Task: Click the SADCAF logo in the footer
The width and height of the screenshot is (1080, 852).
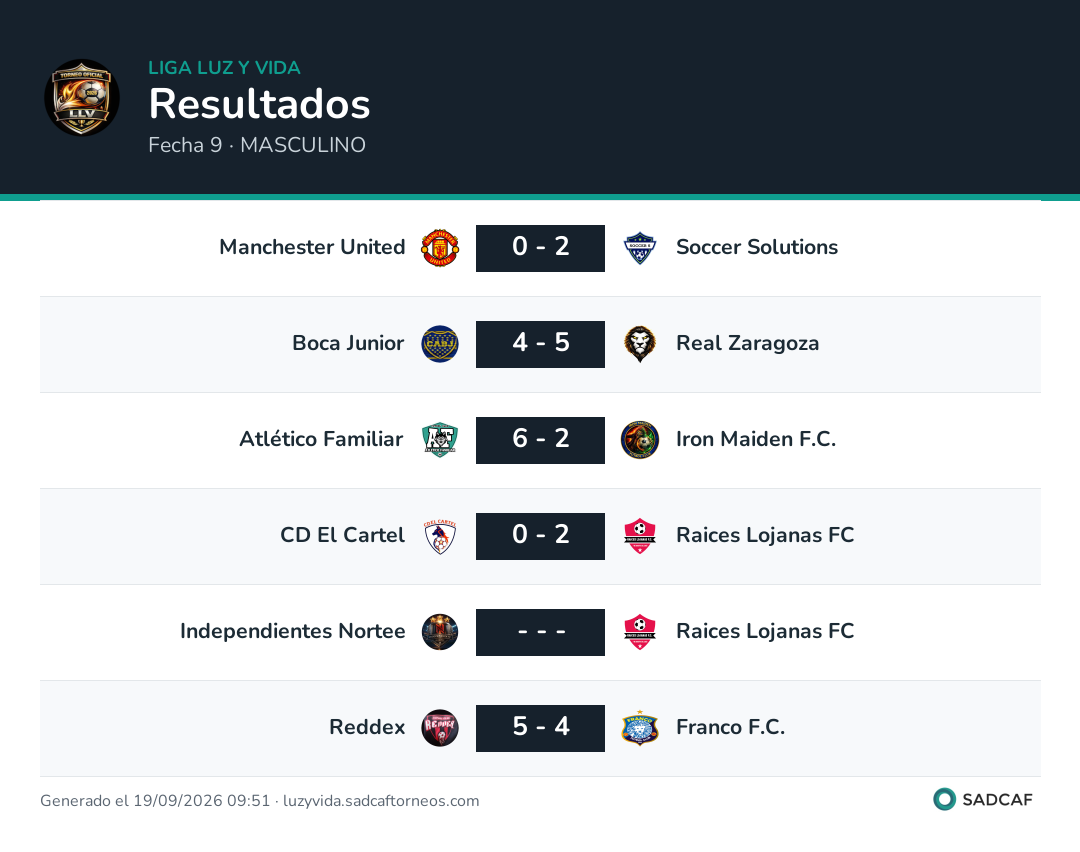Action: point(983,799)
